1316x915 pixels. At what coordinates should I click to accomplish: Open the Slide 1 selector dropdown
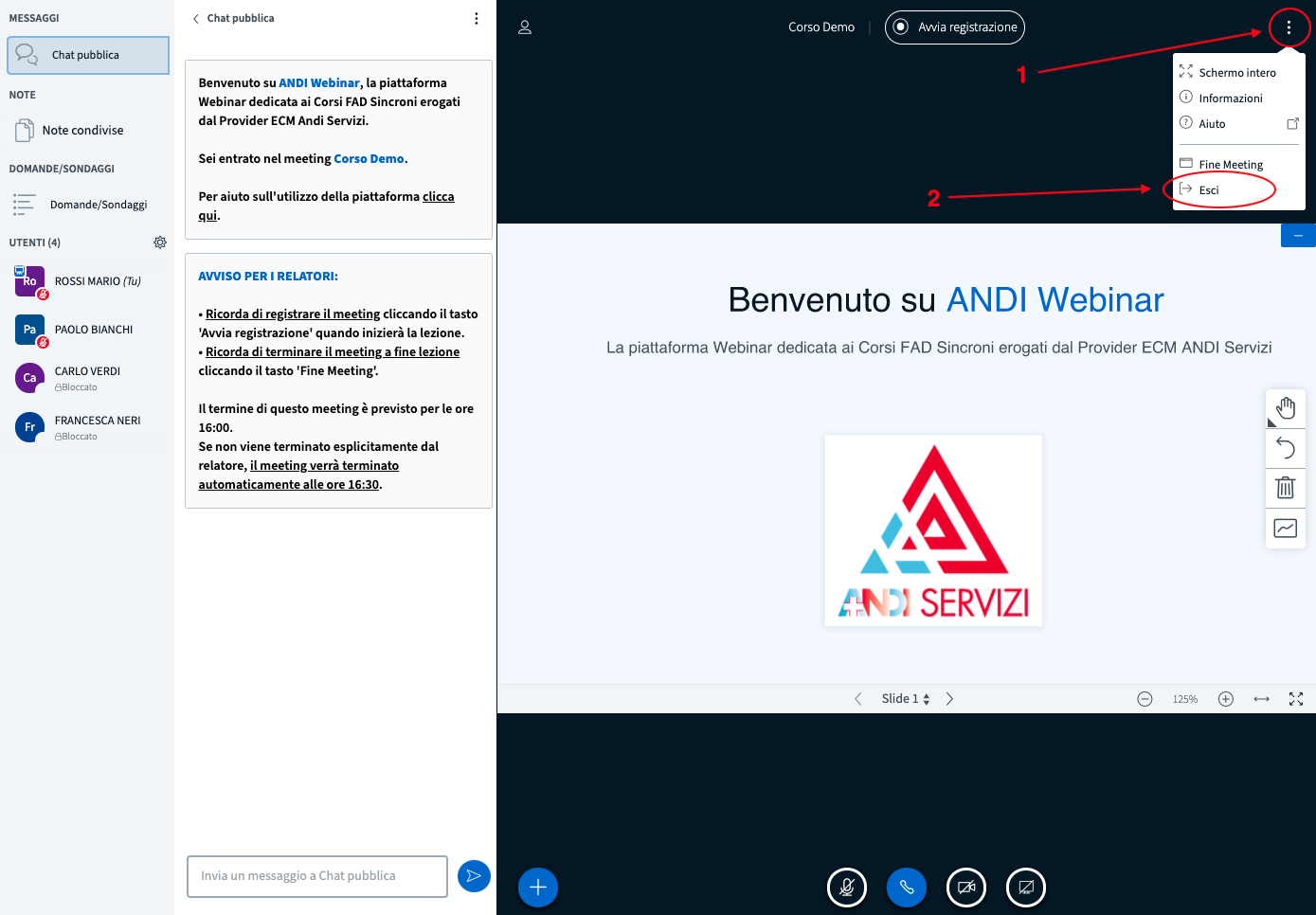[x=905, y=699]
